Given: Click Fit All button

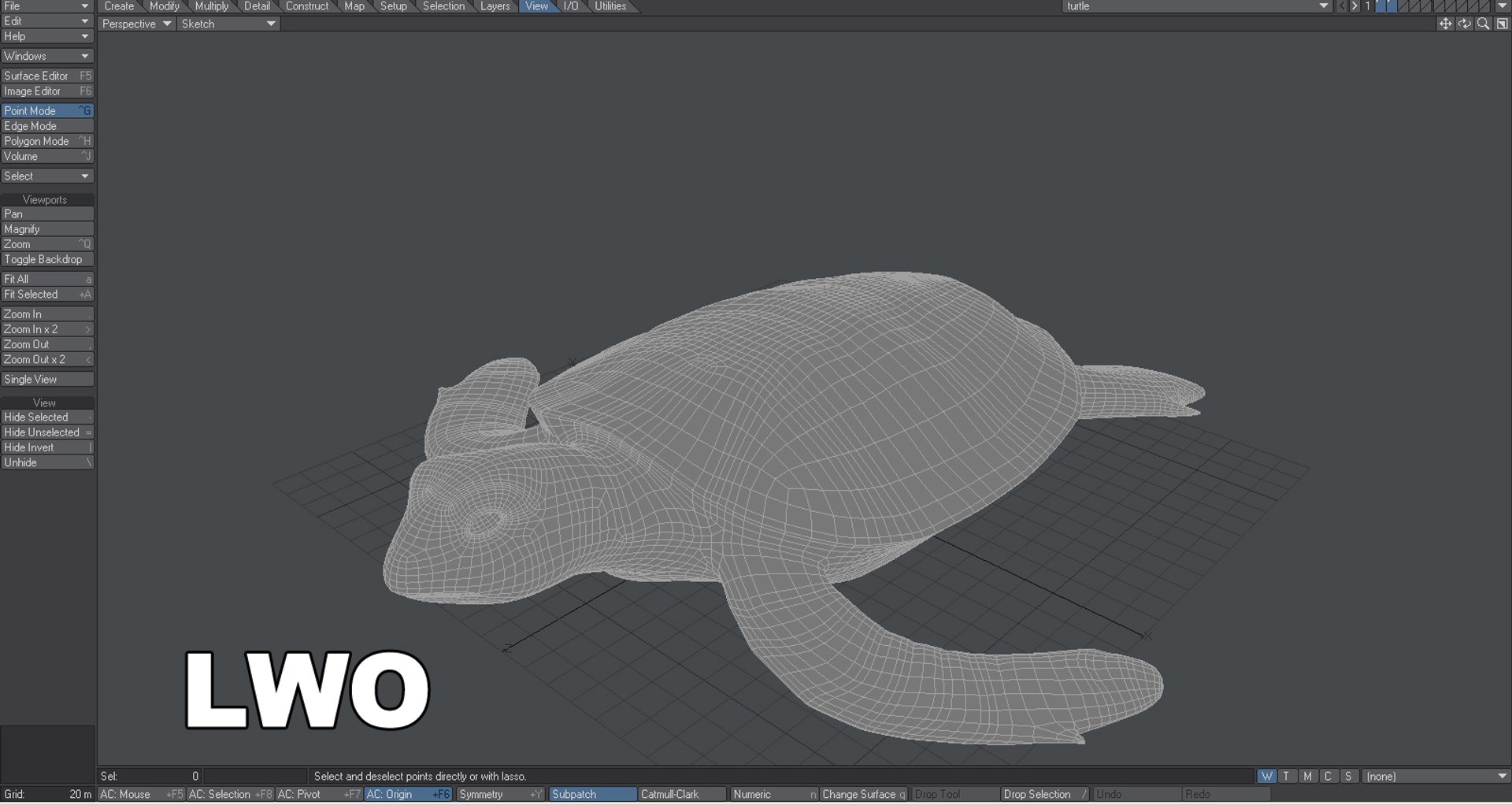Looking at the screenshot, I should (46, 279).
